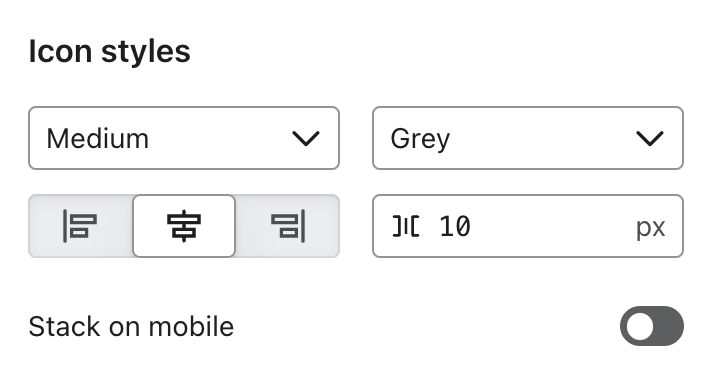Click the Stack on mobile label

131,326
